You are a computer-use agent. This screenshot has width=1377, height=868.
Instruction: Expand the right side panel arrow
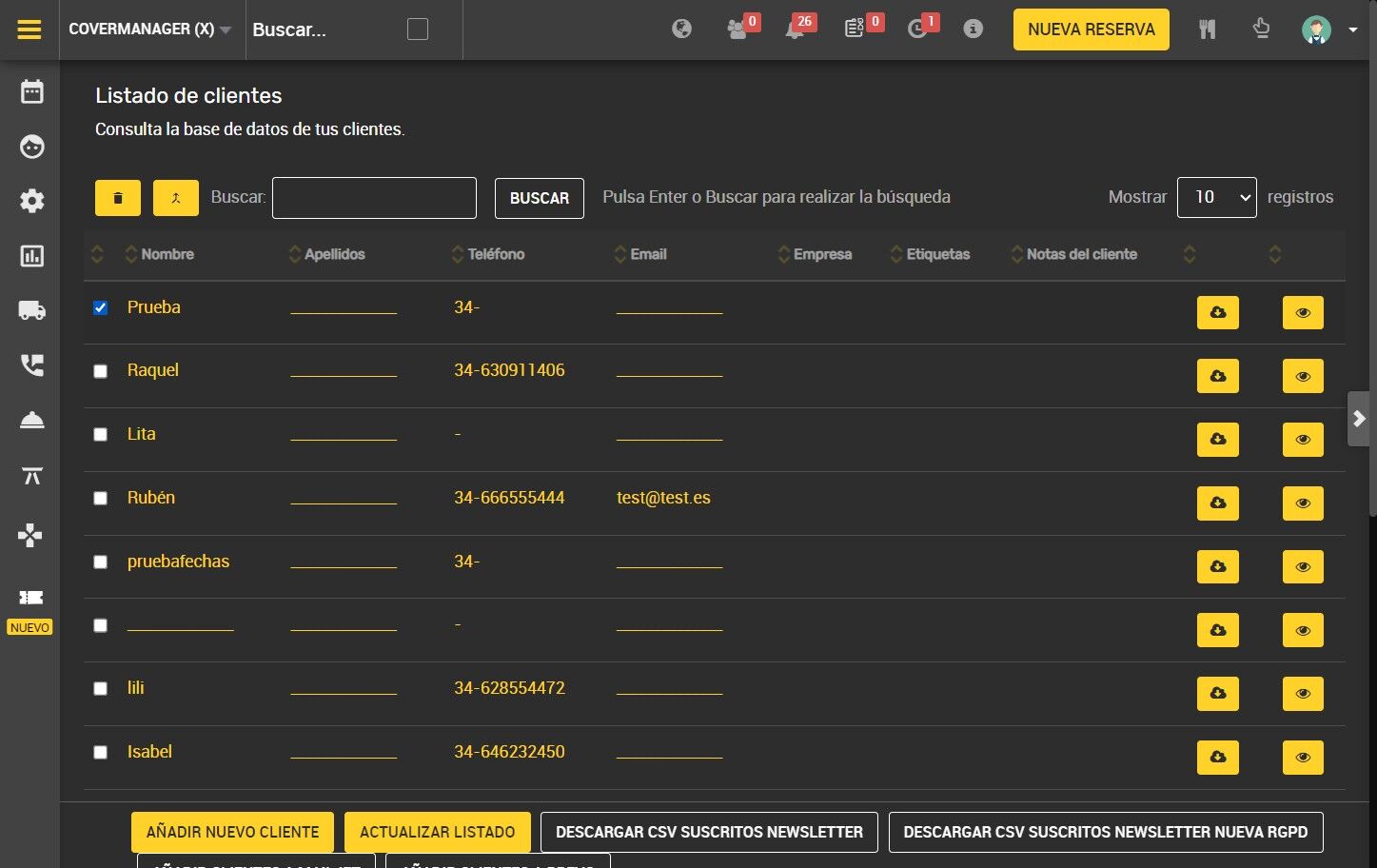coord(1359,419)
